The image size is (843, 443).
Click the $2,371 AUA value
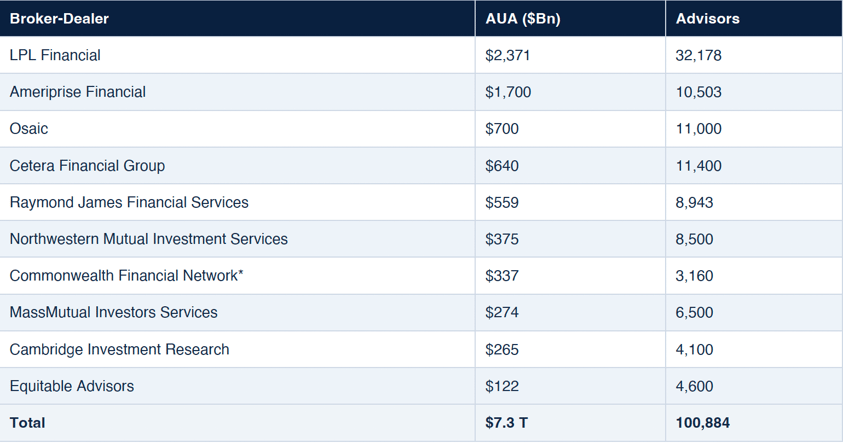[508, 55]
